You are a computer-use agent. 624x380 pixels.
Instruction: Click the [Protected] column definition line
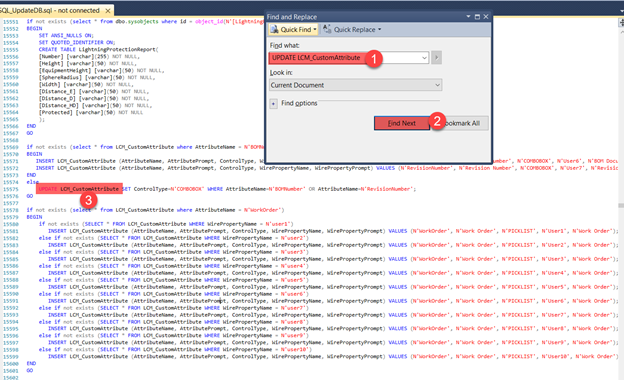click(91, 113)
